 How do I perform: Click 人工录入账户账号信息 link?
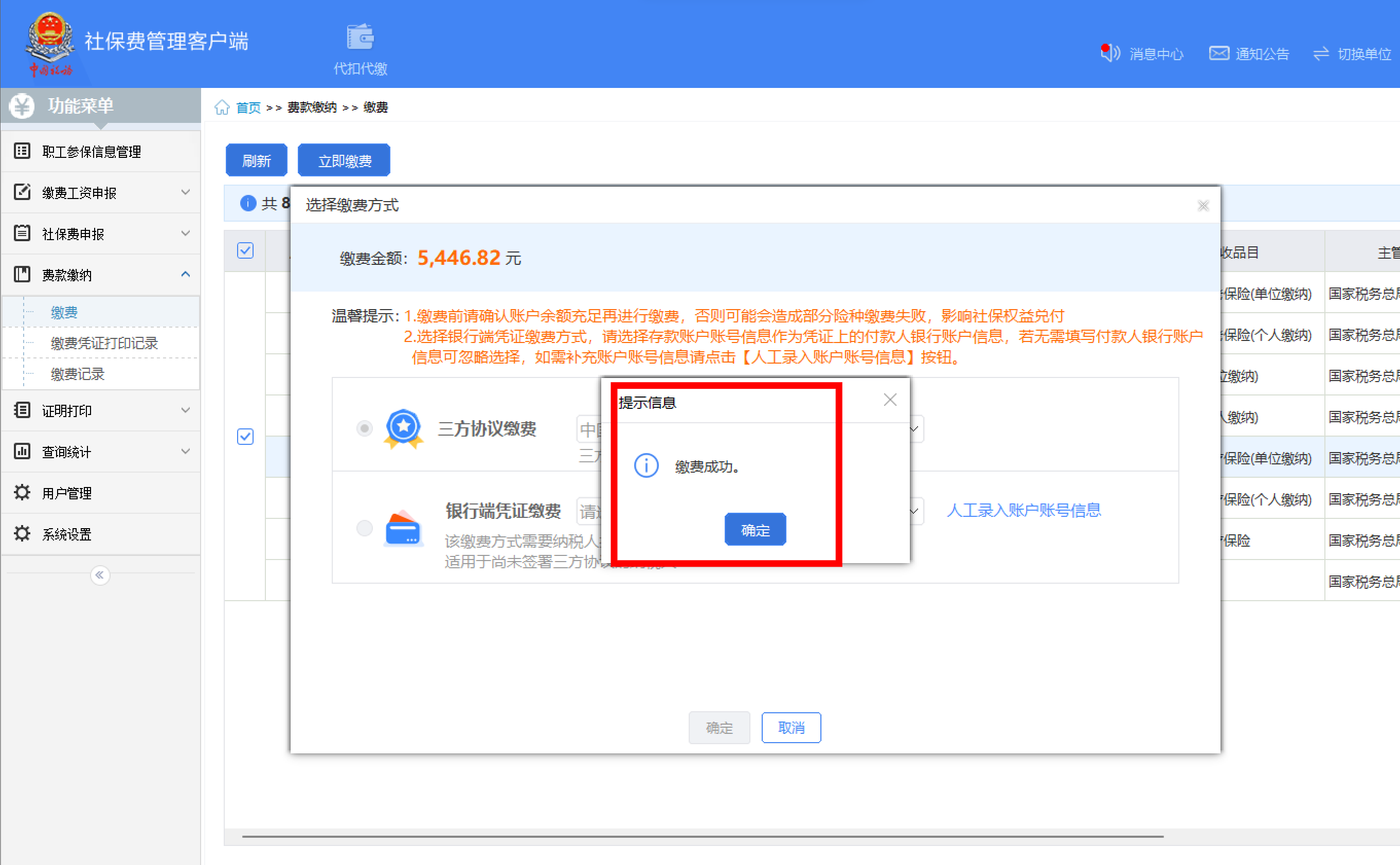(1023, 510)
